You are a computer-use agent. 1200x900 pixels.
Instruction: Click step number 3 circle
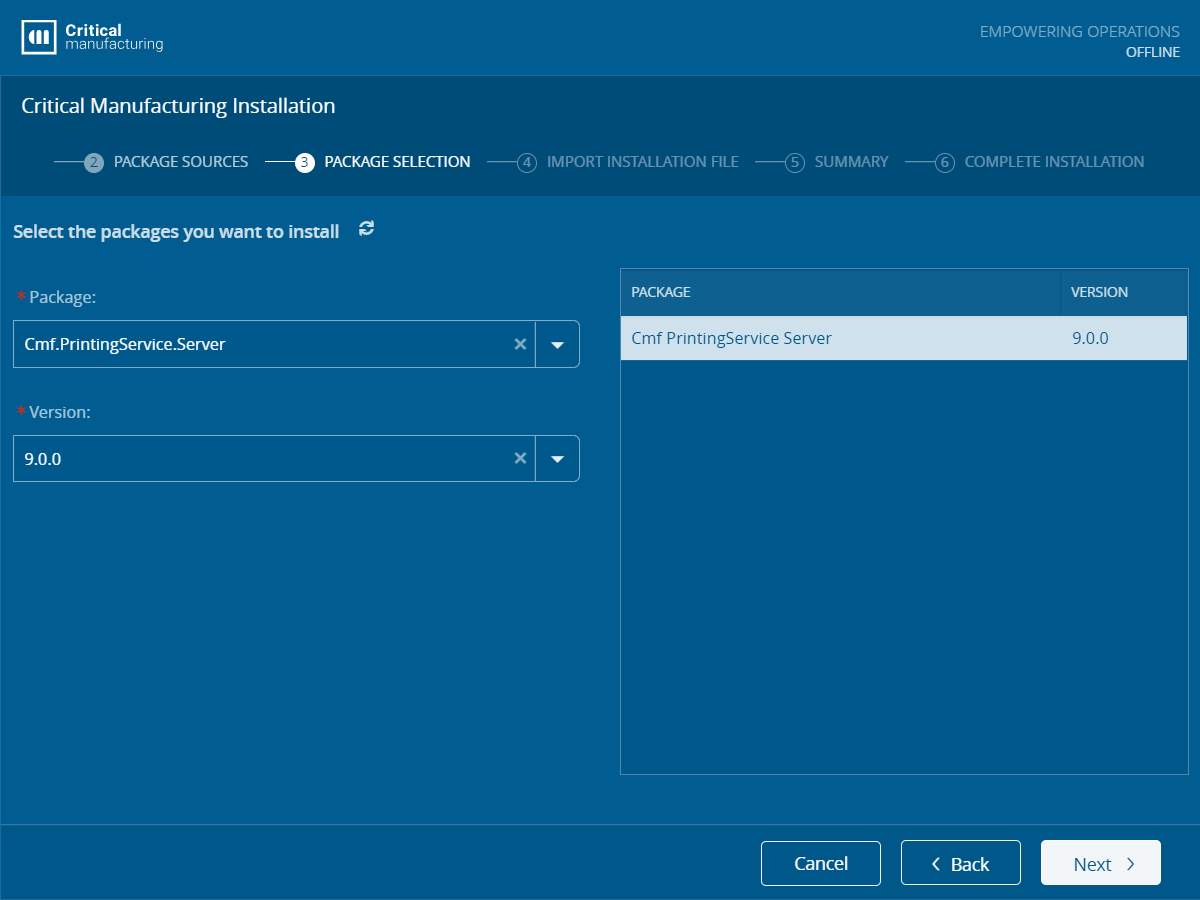(x=305, y=163)
